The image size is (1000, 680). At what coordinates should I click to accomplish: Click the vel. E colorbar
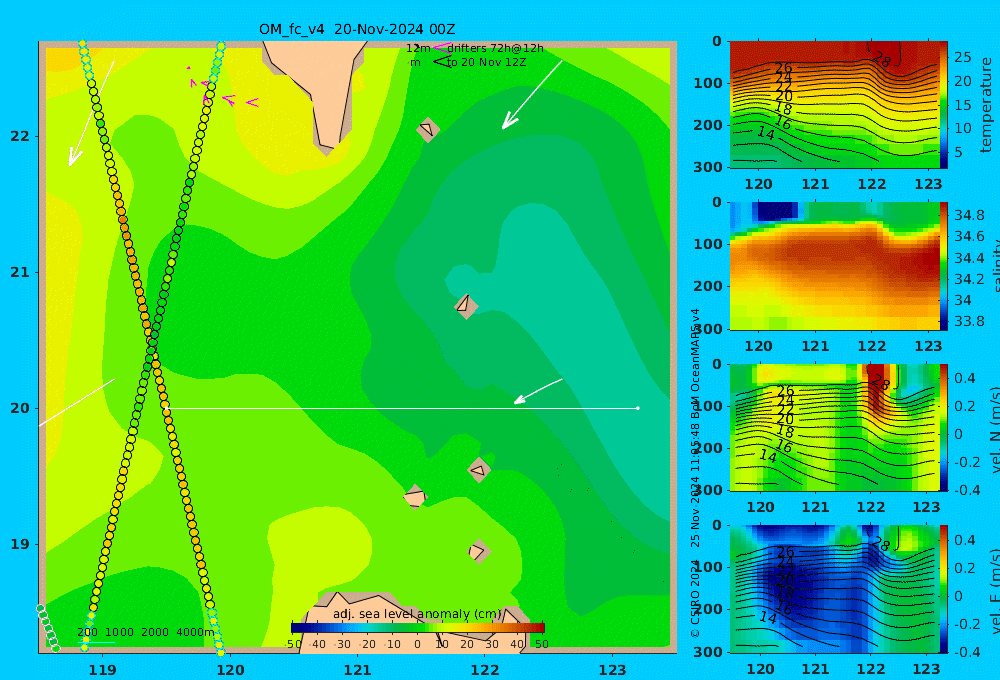944,589
